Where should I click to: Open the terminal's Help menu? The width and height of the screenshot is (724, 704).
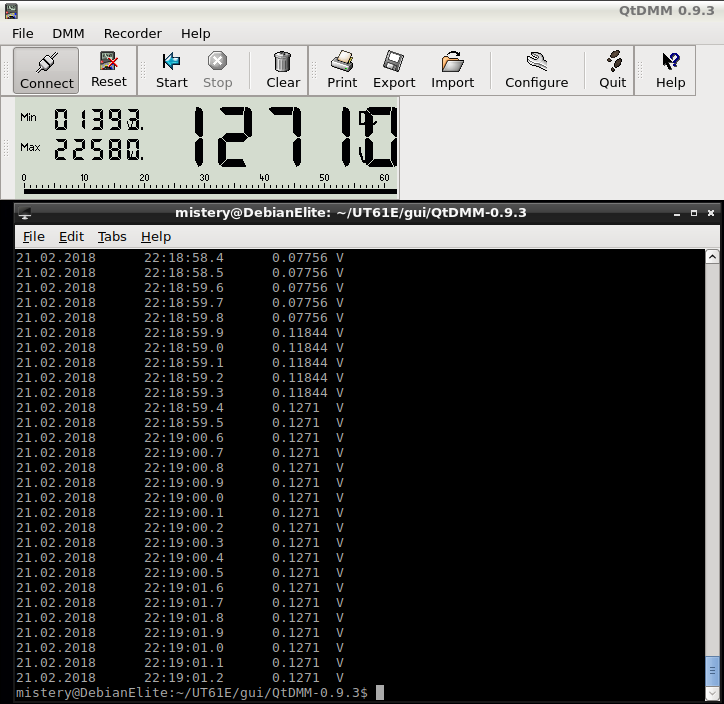point(156,236)
